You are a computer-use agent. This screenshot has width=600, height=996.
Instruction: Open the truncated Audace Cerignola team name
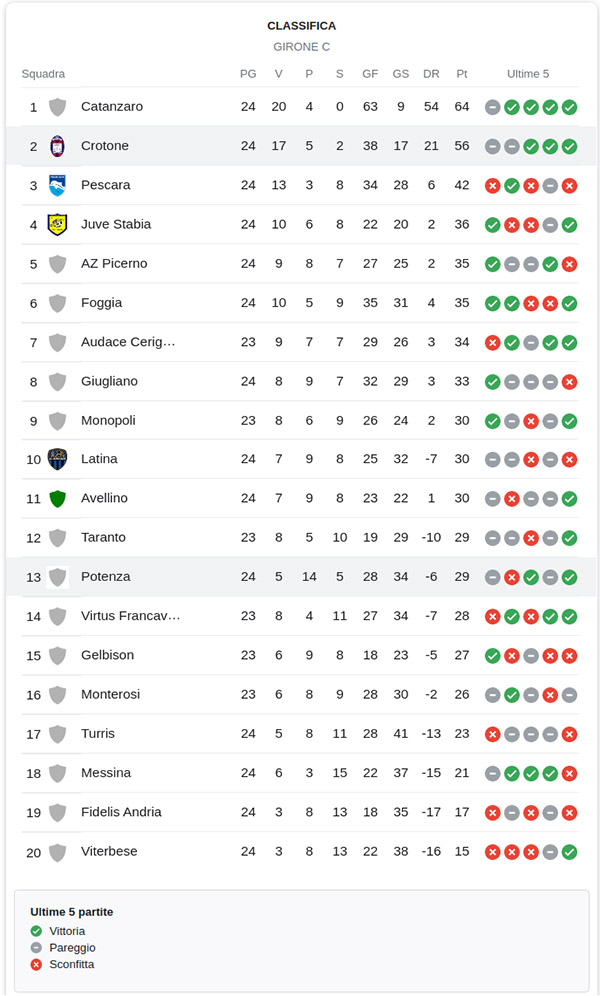pos(128,342)
